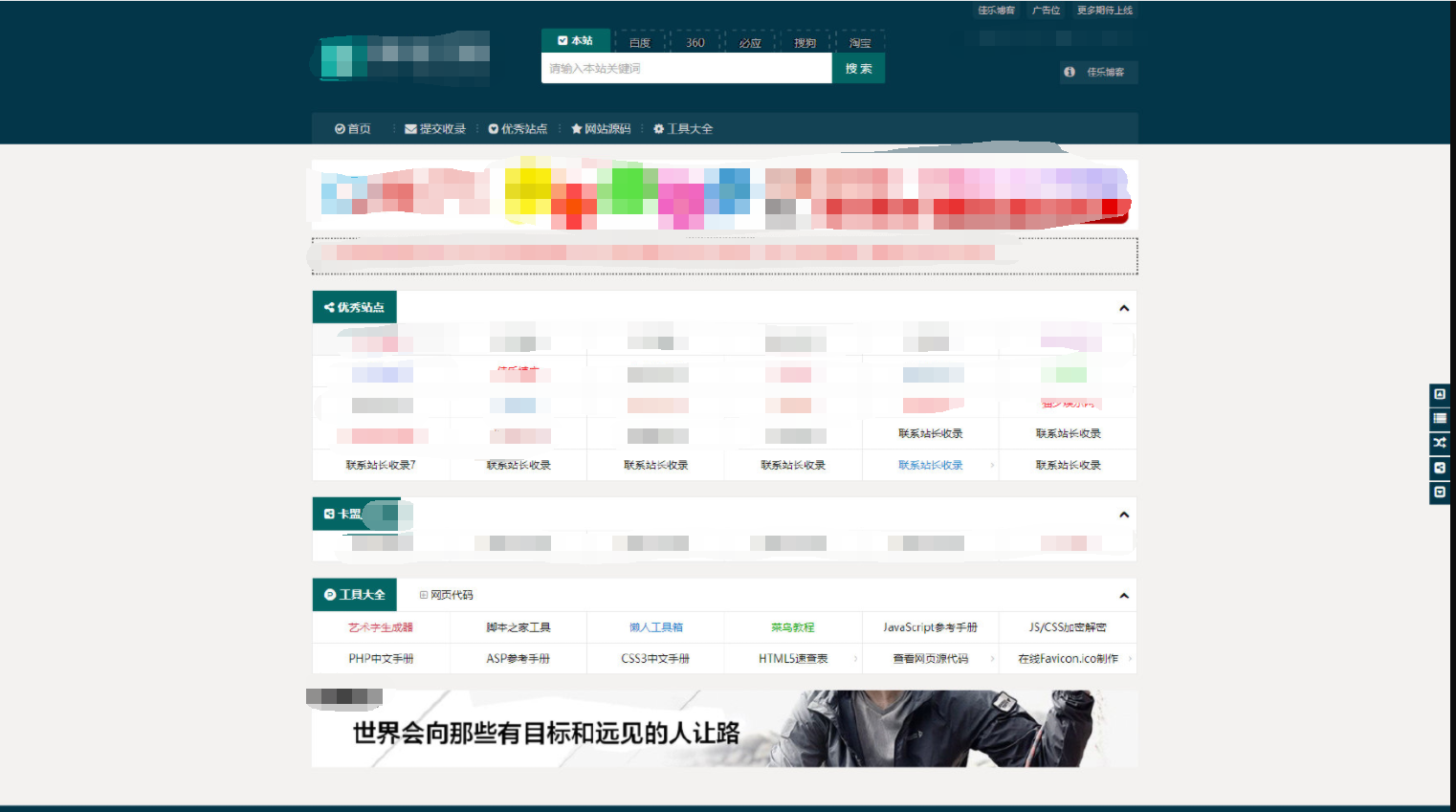Click the share icon in right sidebar
Image resolution: width=1456 pixels, height=812 pixels.
[x=1440, y=468]
